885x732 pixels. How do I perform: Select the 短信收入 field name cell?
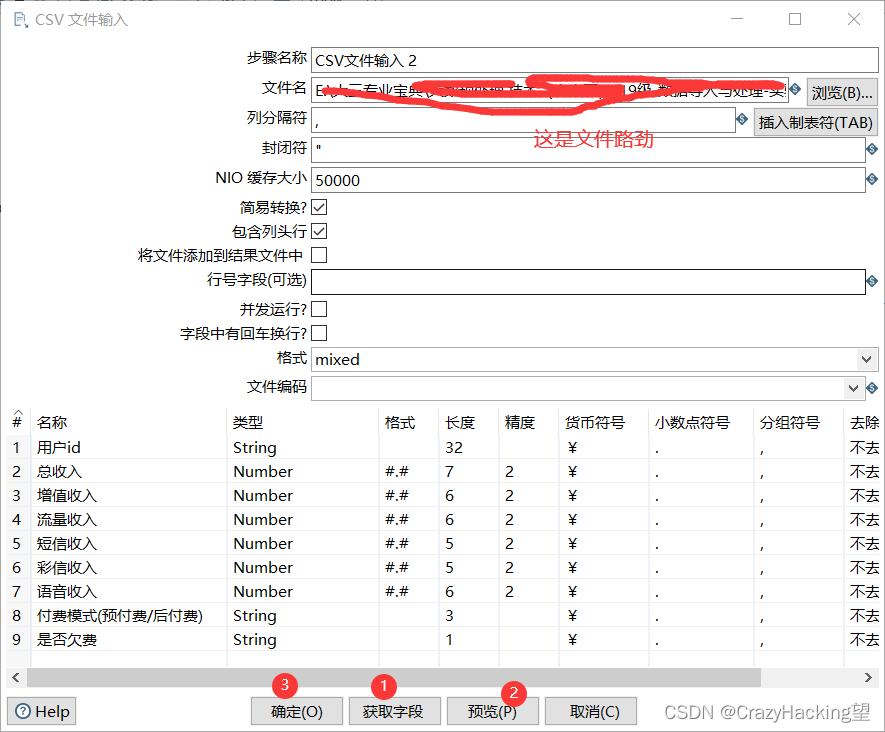129,543
